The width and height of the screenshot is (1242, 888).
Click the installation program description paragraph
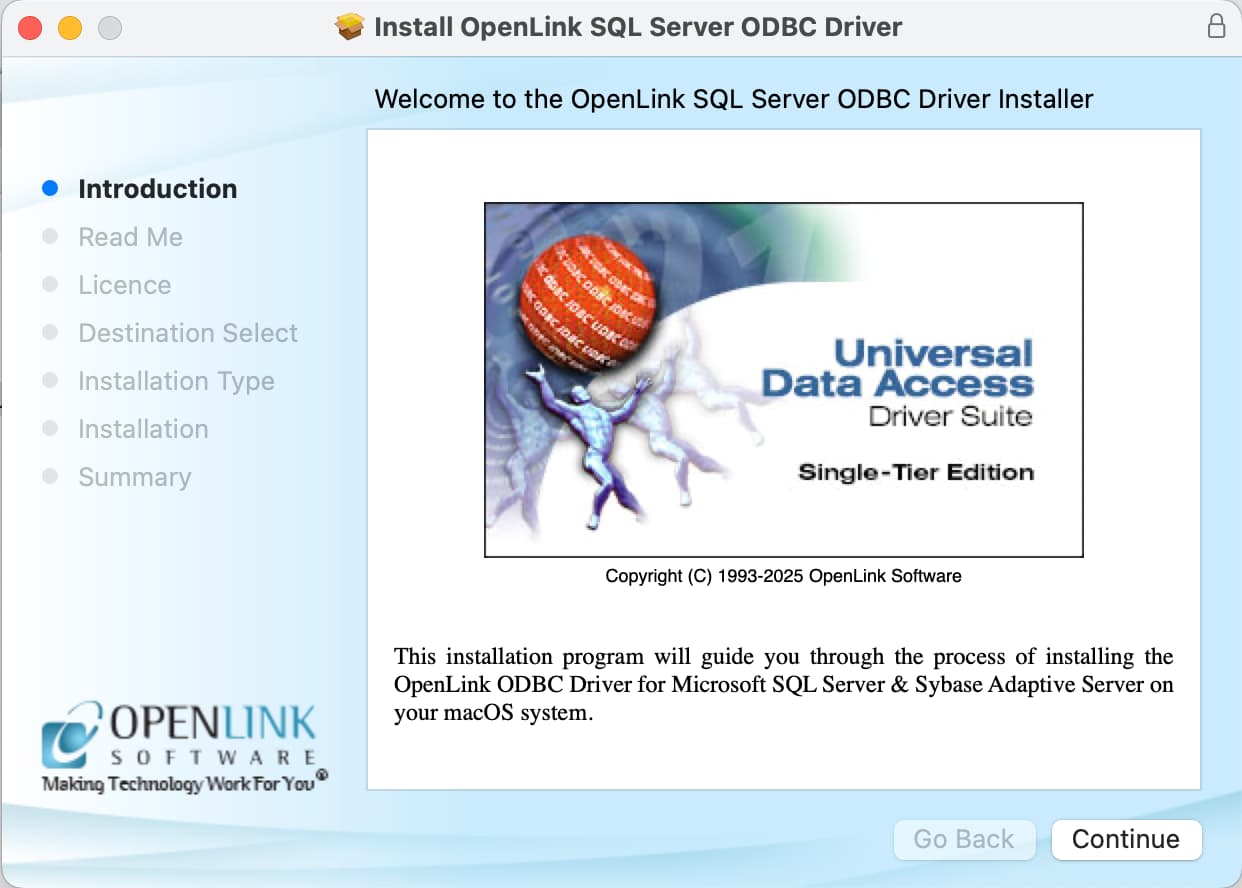pyautogui.click(x=783, y=685)
